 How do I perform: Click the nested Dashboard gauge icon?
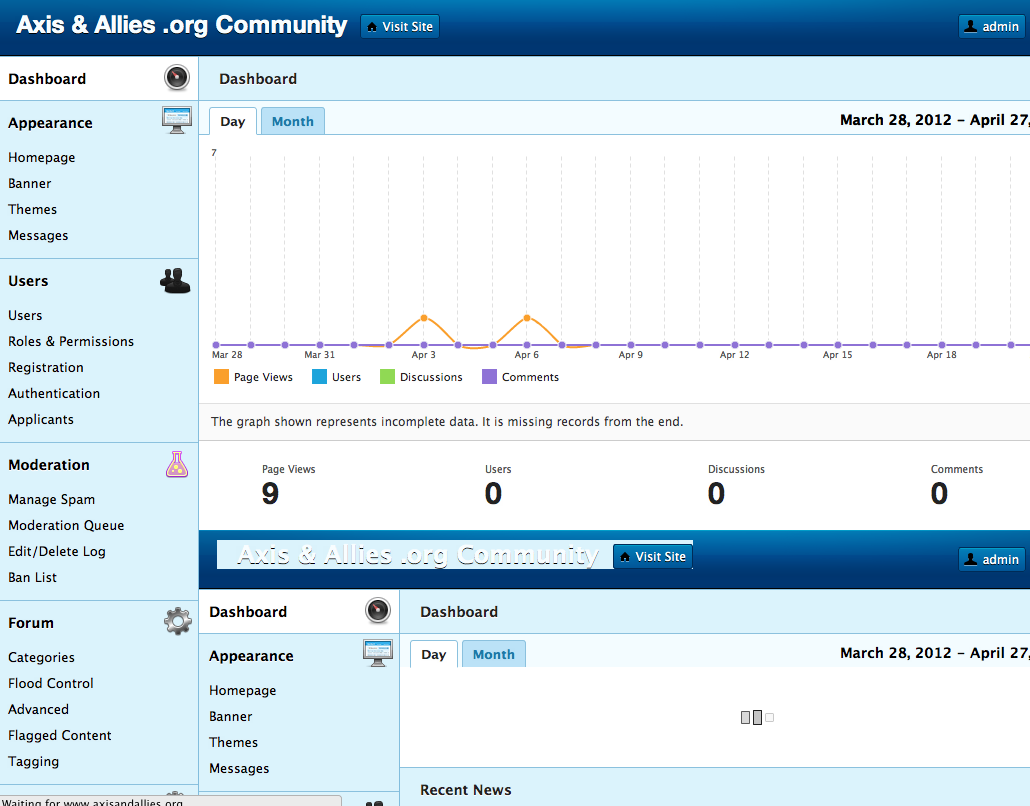coord(378,611)
